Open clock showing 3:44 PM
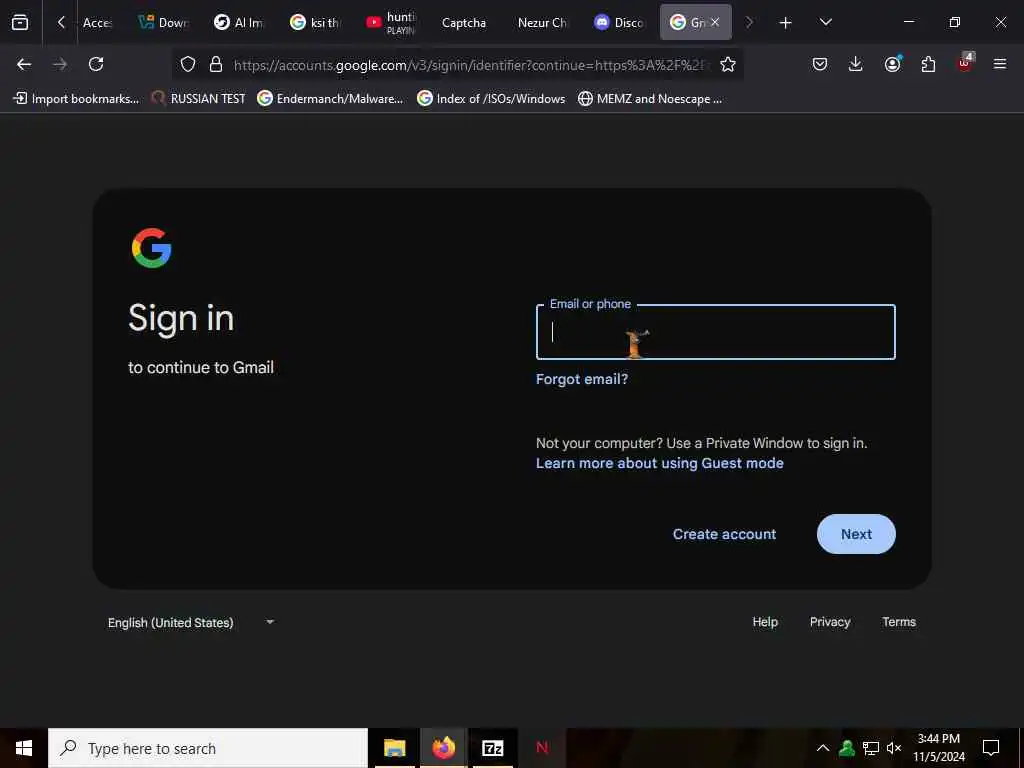The image size is (1024, 768). [938, 748]
